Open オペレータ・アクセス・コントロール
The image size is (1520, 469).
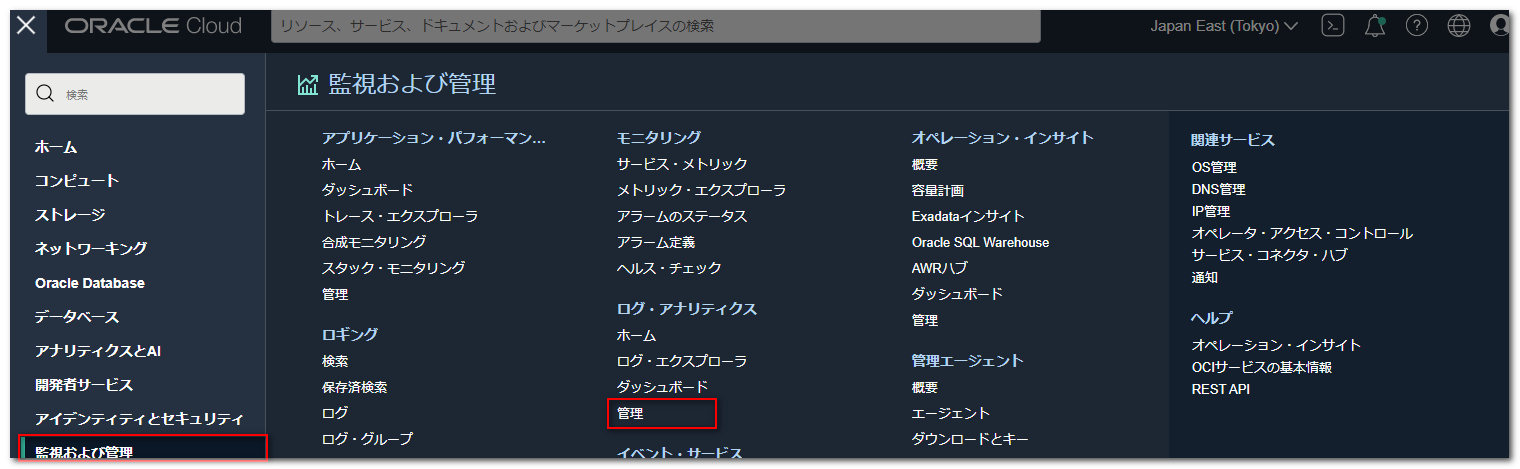1302,233
